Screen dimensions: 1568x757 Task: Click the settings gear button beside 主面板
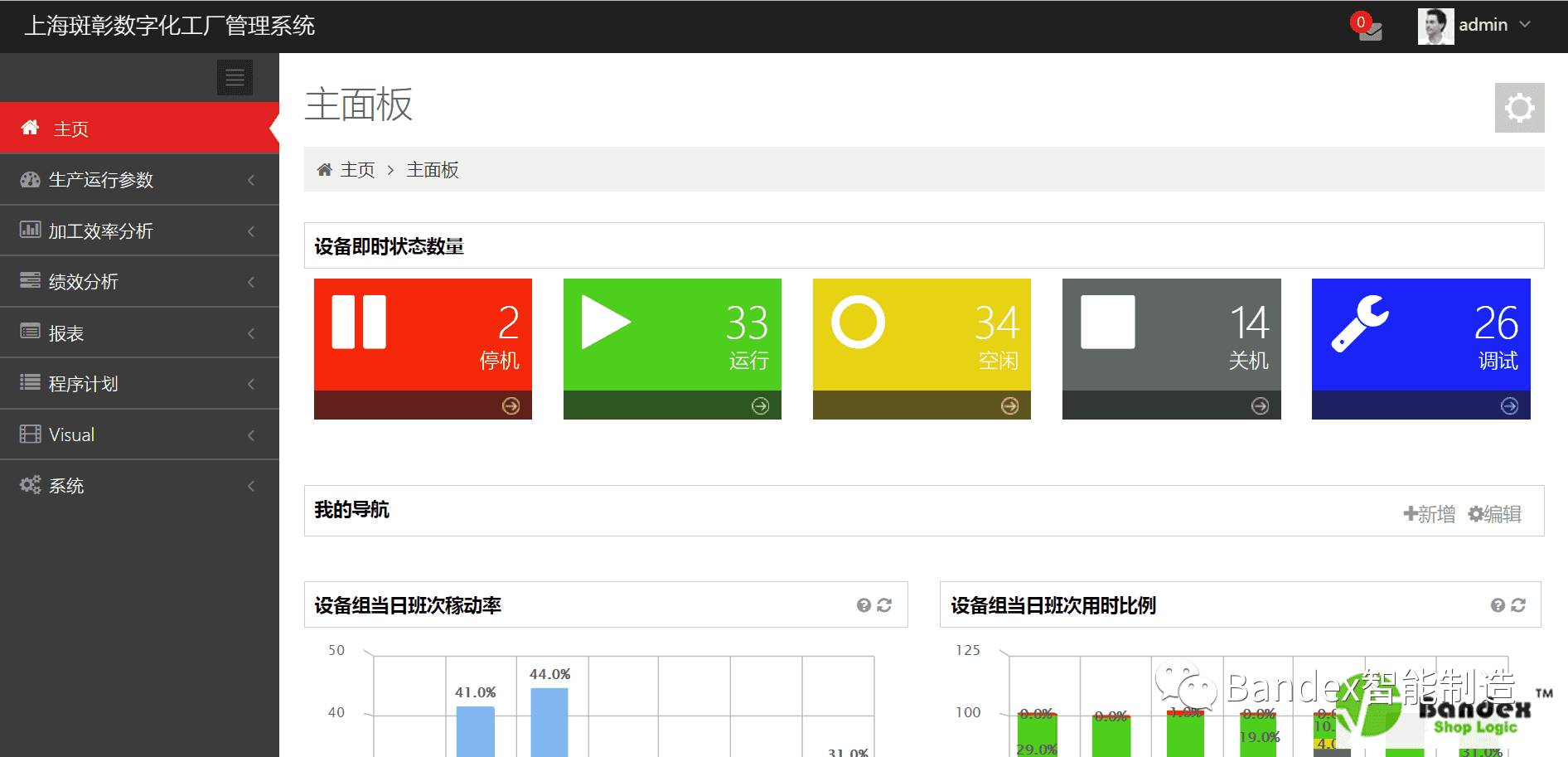pos(1519,108)
